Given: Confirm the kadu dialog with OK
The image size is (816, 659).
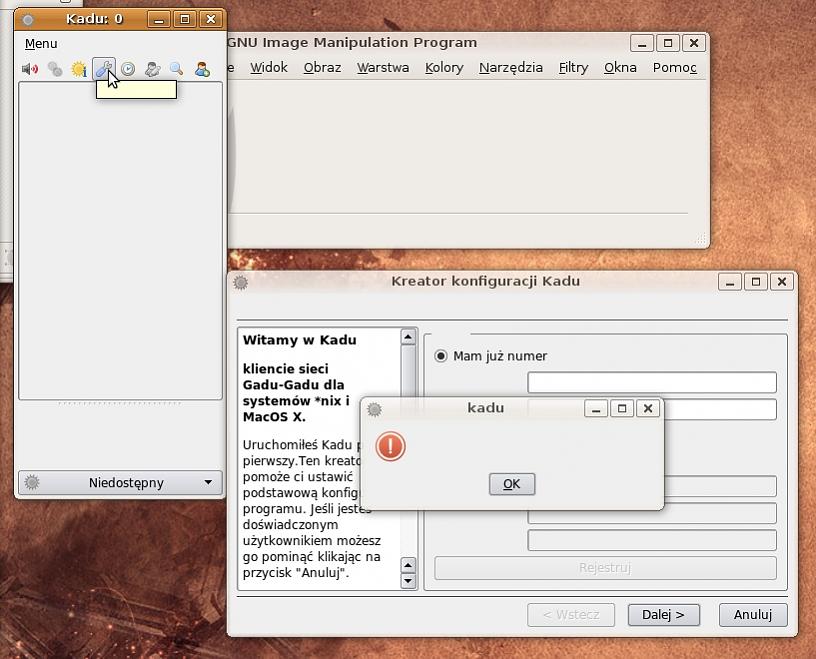Looking at the screenshot, I should coord(512,484).
